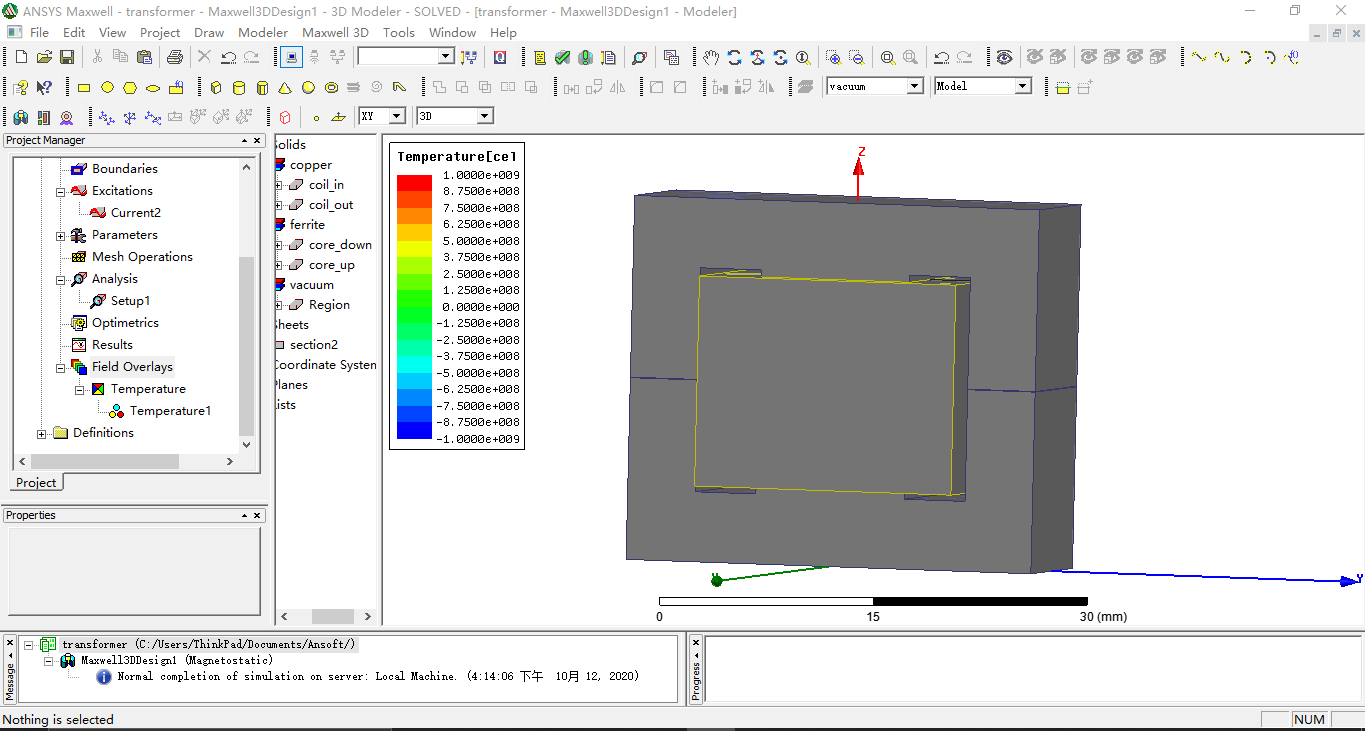1365x731 pixels.
Task: Save the project with the floppy disk icon
Action: pyautogui.click(x=67, y=57)
